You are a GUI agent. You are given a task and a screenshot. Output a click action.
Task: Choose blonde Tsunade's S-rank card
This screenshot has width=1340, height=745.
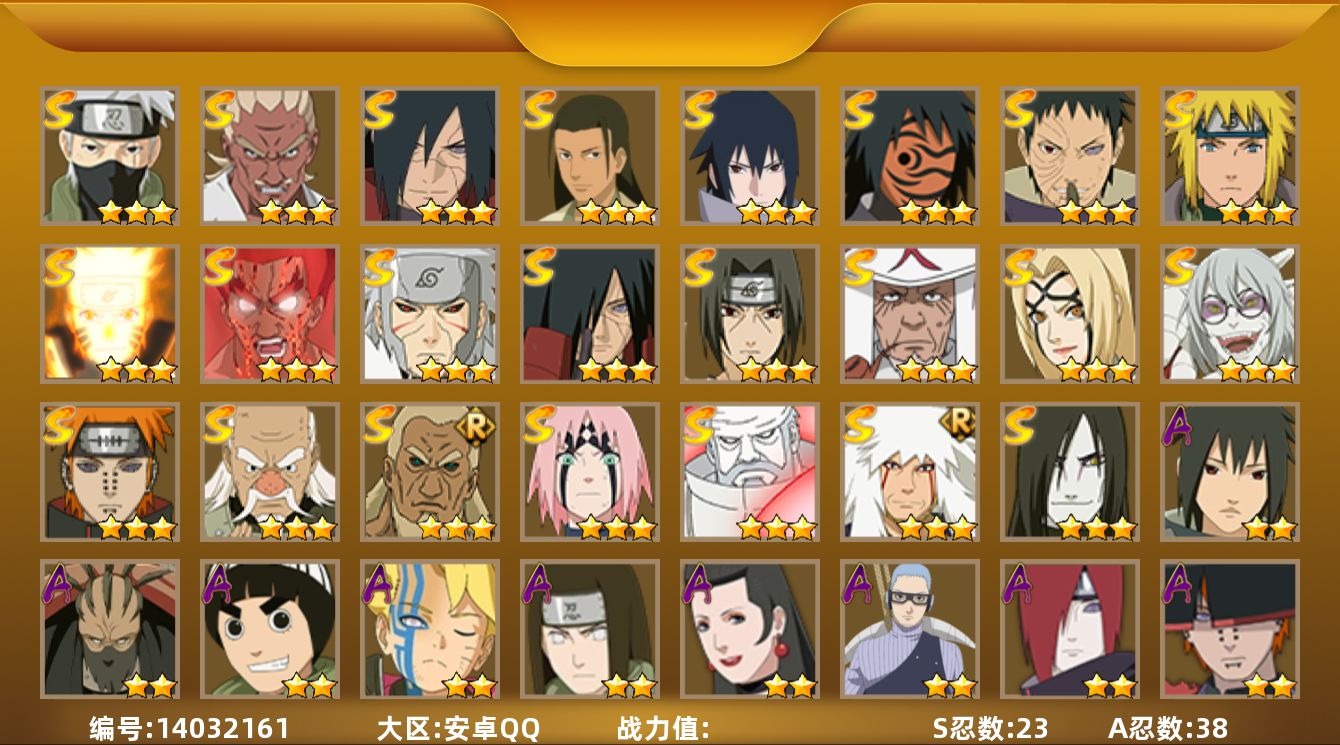pyautogui.click(x=1070, y=314)
